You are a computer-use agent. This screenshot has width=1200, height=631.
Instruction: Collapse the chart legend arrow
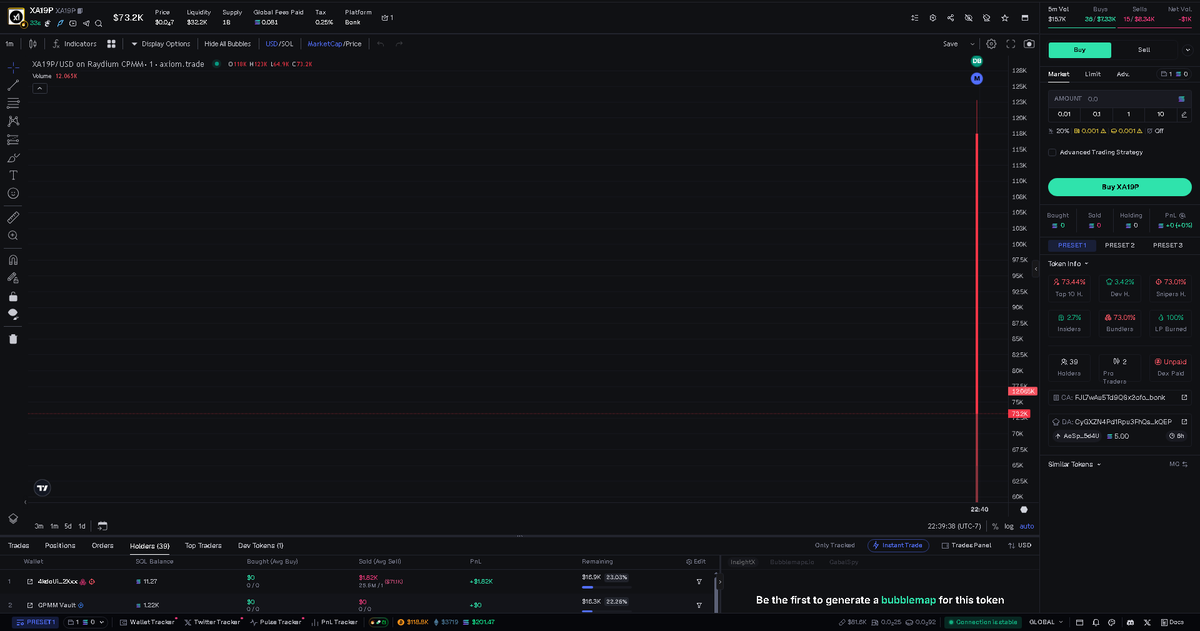tap(40, 88)
